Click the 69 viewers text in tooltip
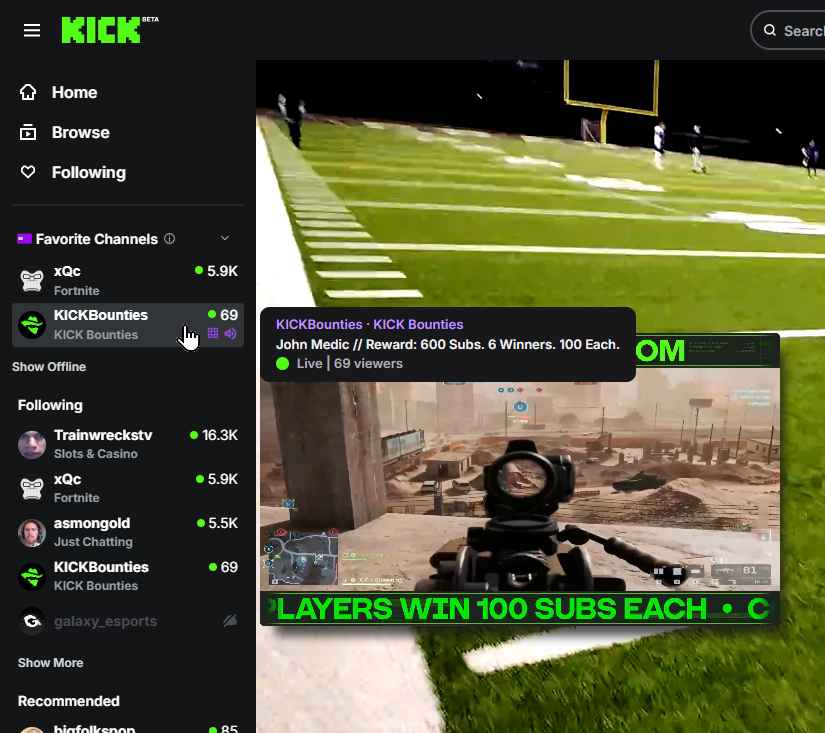The image size is (825, 733). click(x=368, y=364)
